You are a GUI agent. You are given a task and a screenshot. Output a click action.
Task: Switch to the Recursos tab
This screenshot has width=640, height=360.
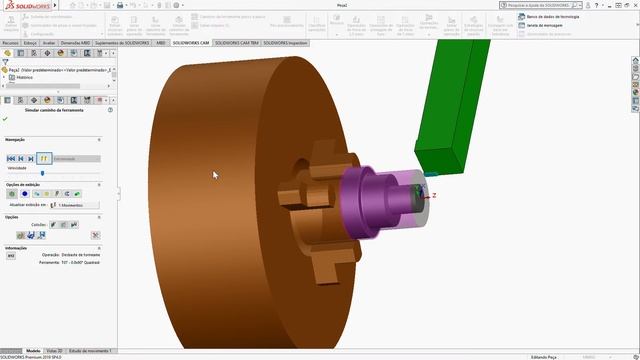point(10,43)
